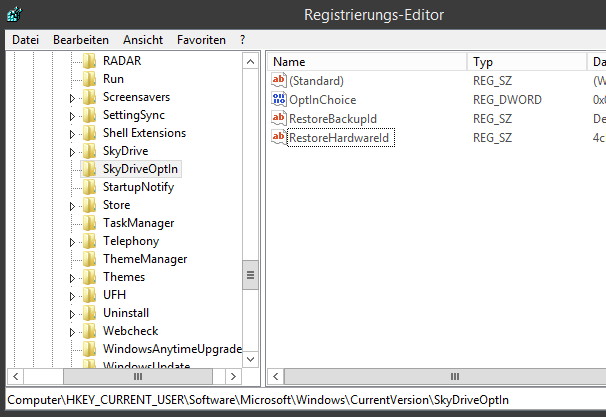This screenshot has height=417, width=606.
Task: Click the RestoreHardwareId string value icon
Action: pyautogui.click(x=279, y=137)
